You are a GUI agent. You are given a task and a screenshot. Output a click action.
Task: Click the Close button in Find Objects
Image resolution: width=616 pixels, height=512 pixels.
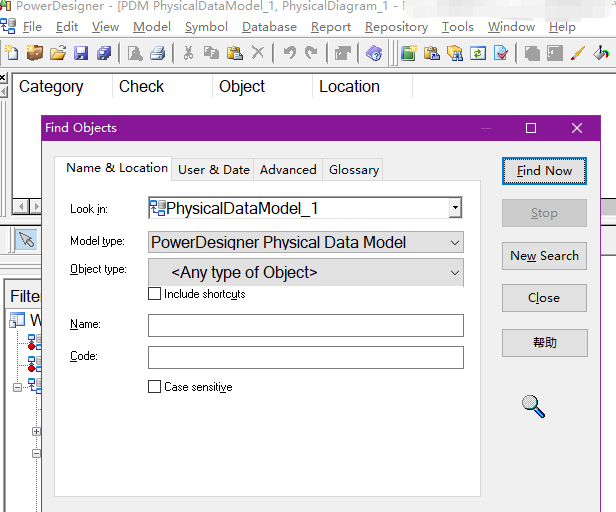(x=544, y=298)
